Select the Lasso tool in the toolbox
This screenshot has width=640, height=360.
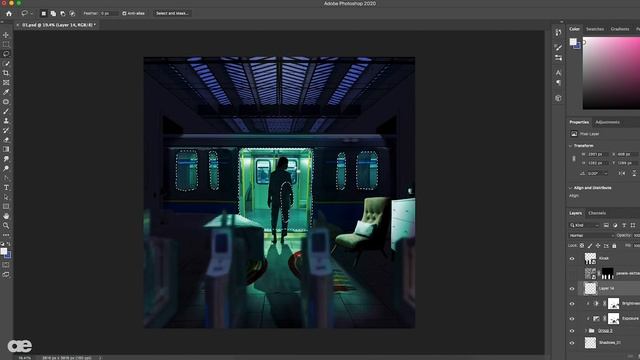click(6, 54)
